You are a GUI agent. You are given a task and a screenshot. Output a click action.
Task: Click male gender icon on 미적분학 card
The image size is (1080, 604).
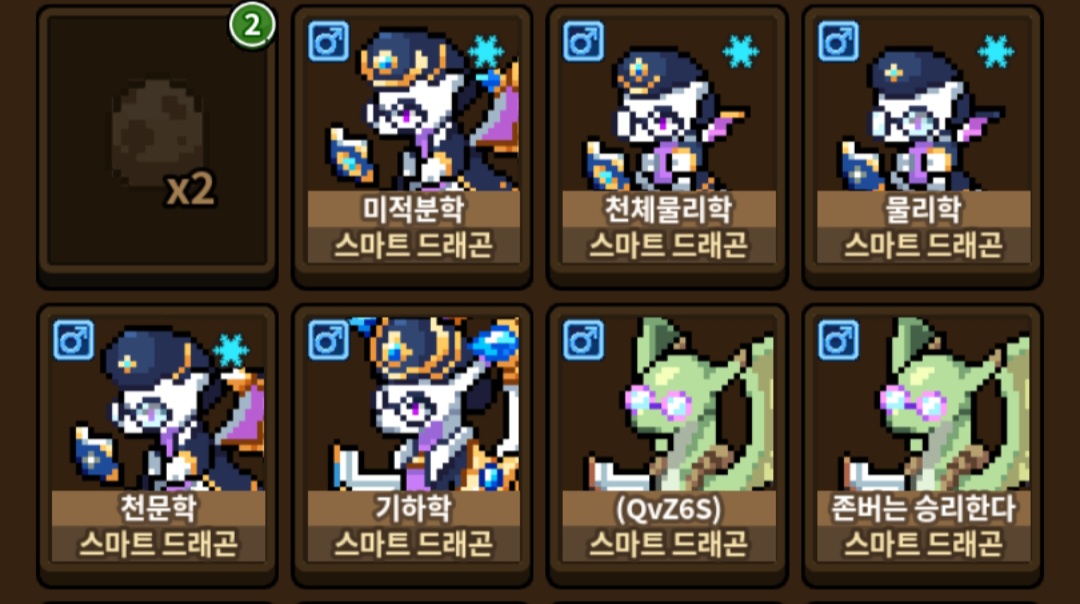(x=329, y=41)
